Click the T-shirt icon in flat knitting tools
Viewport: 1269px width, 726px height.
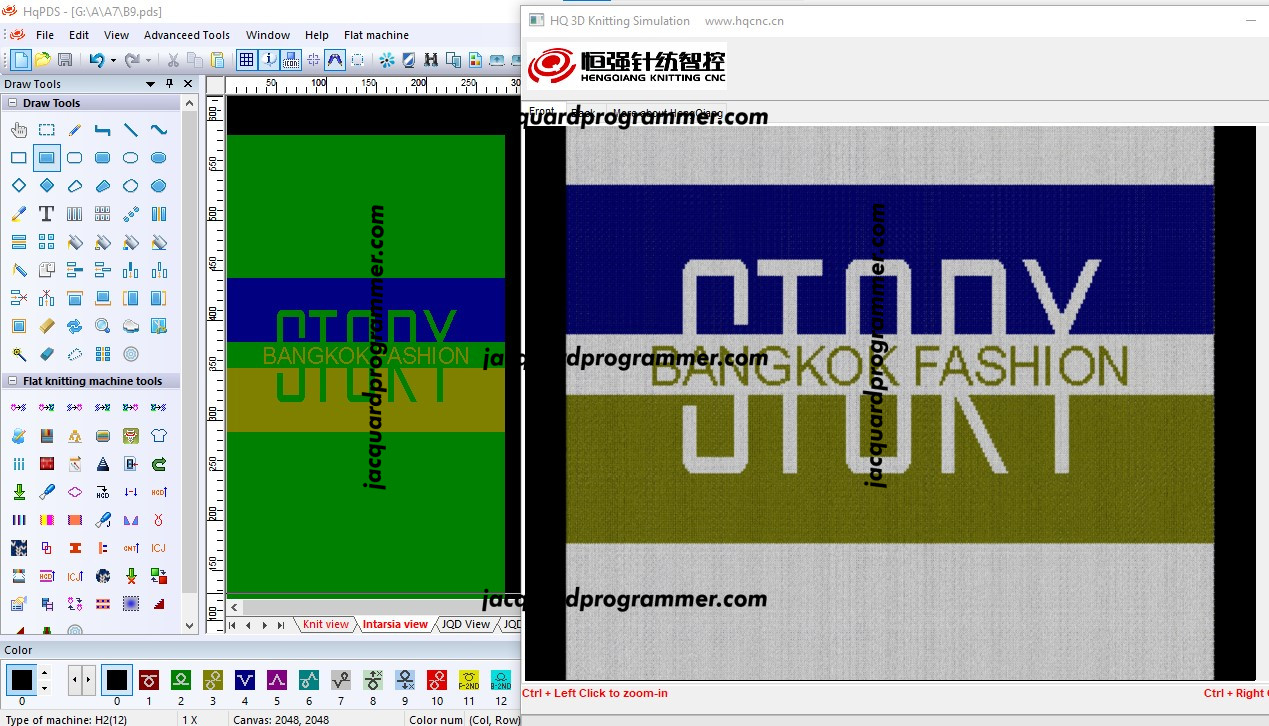click(159, 436)
